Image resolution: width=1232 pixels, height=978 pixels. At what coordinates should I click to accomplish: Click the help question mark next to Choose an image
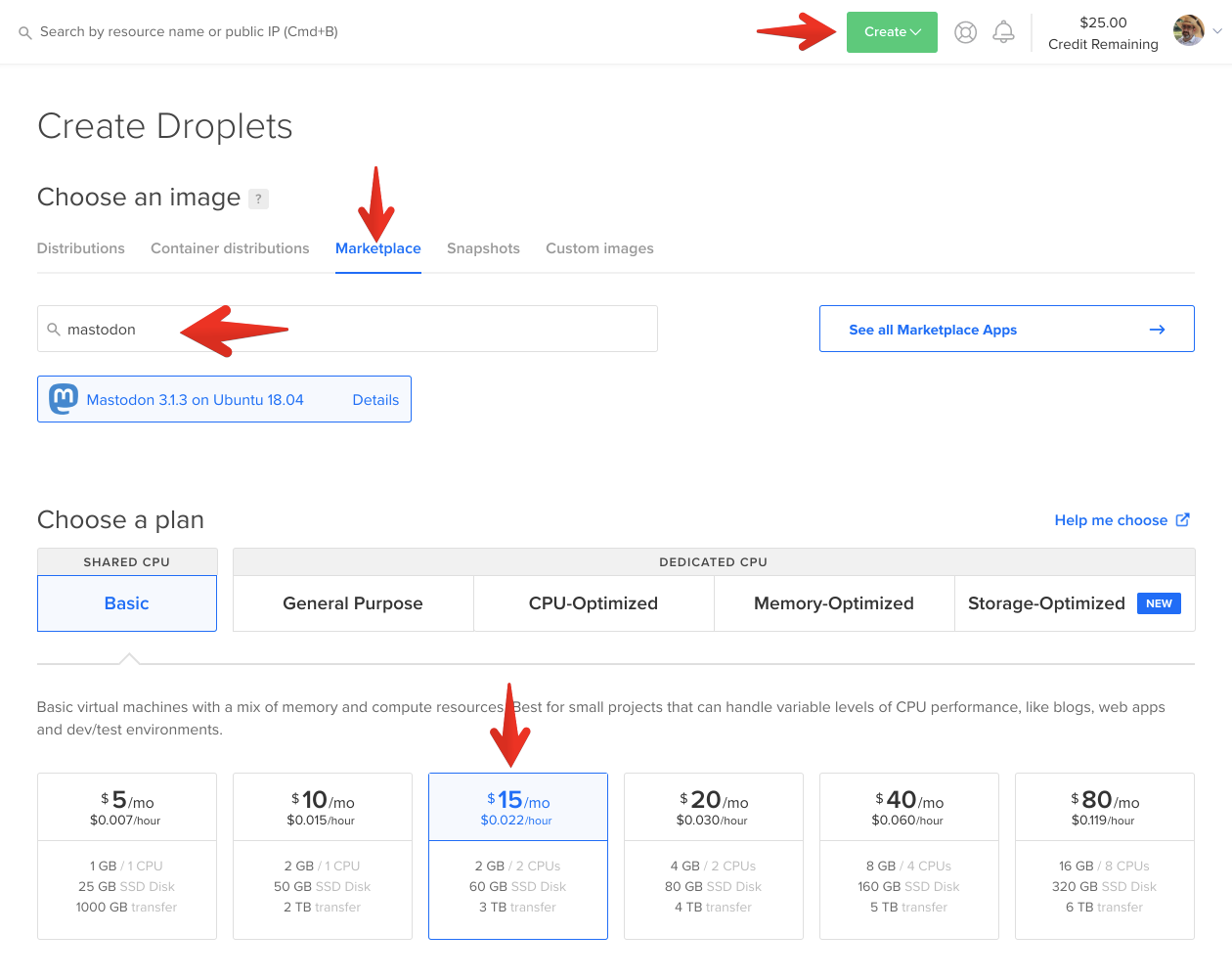tap(258, 199)
